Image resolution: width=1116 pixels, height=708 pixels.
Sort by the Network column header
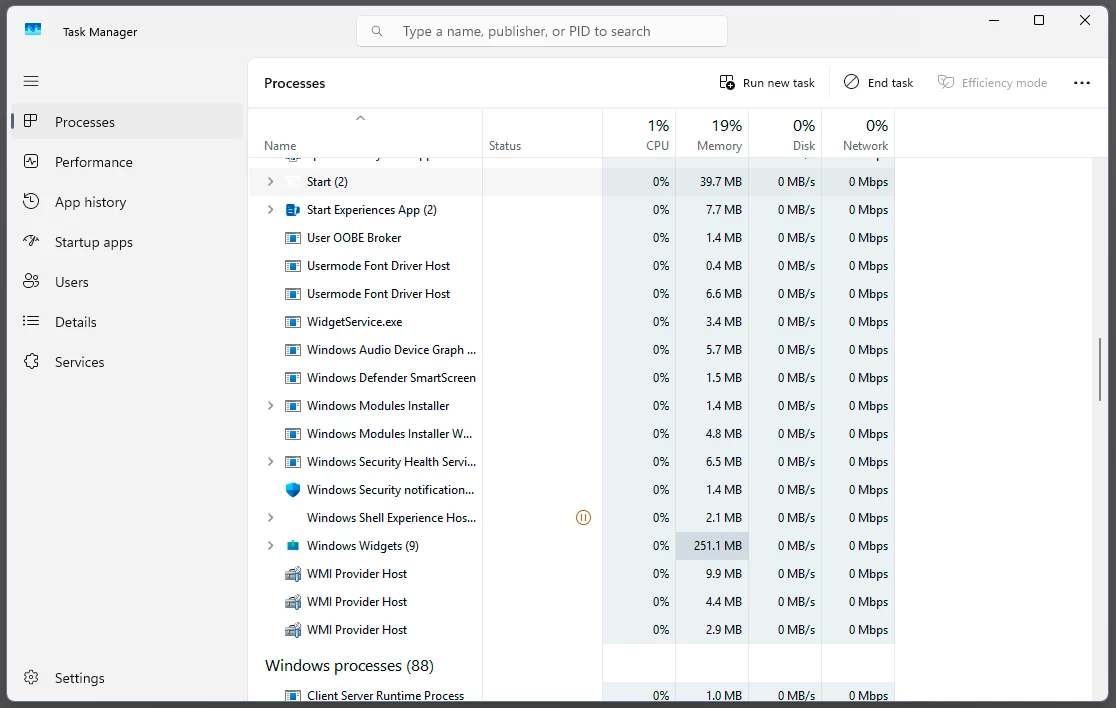click(858, 133)
